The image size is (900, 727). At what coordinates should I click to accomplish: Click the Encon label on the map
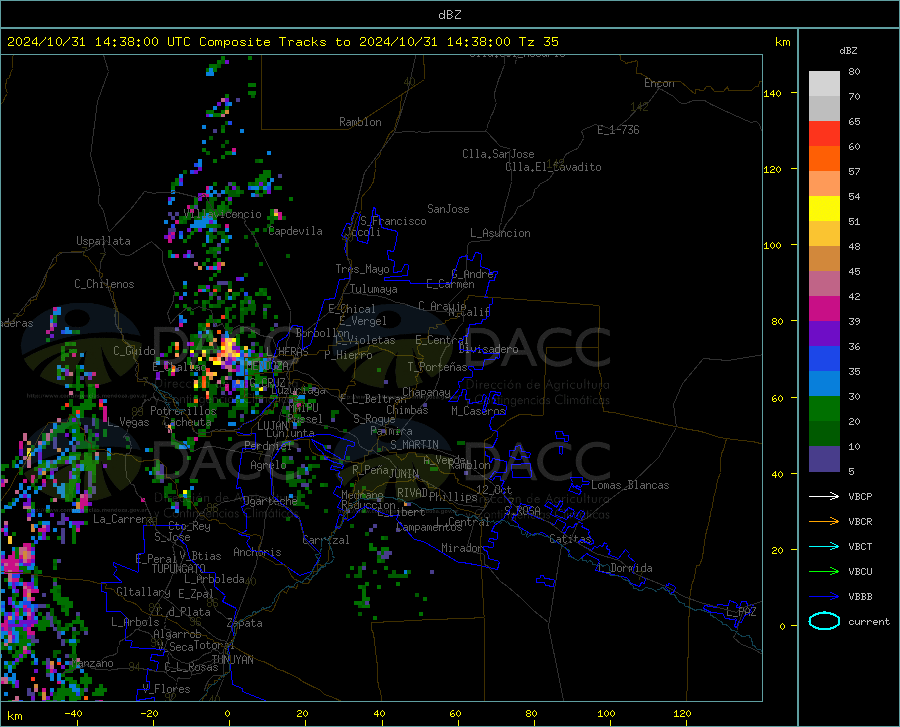(x=659, y=83)
